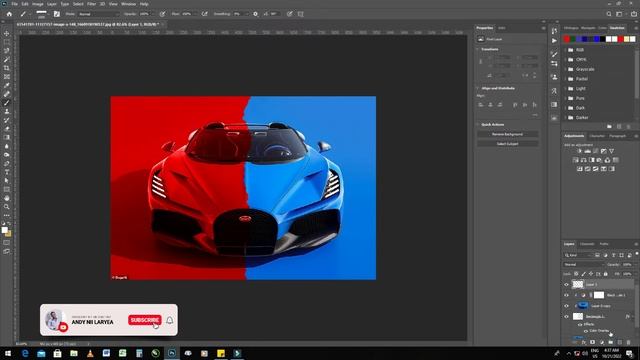This screenshot has height=360, width=640.
Task: Open the search icon at top right
Action: point(609,14)
